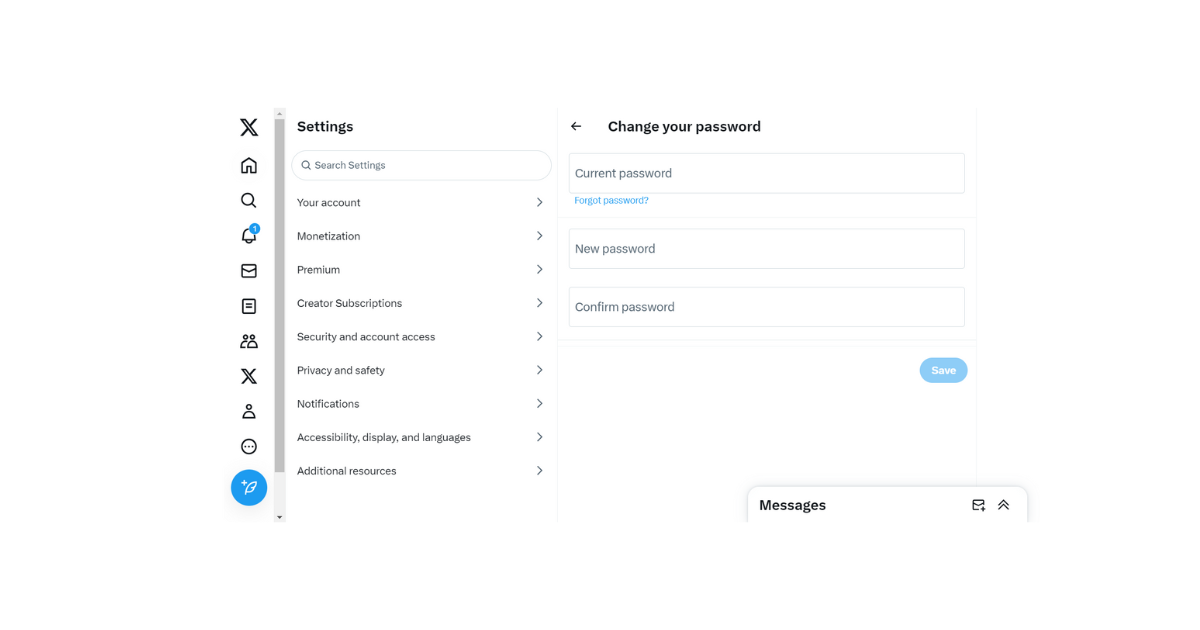Viewport: 1200px width, 630px height.
Task: Expand the Your account settings section
Action: point(420,203)
